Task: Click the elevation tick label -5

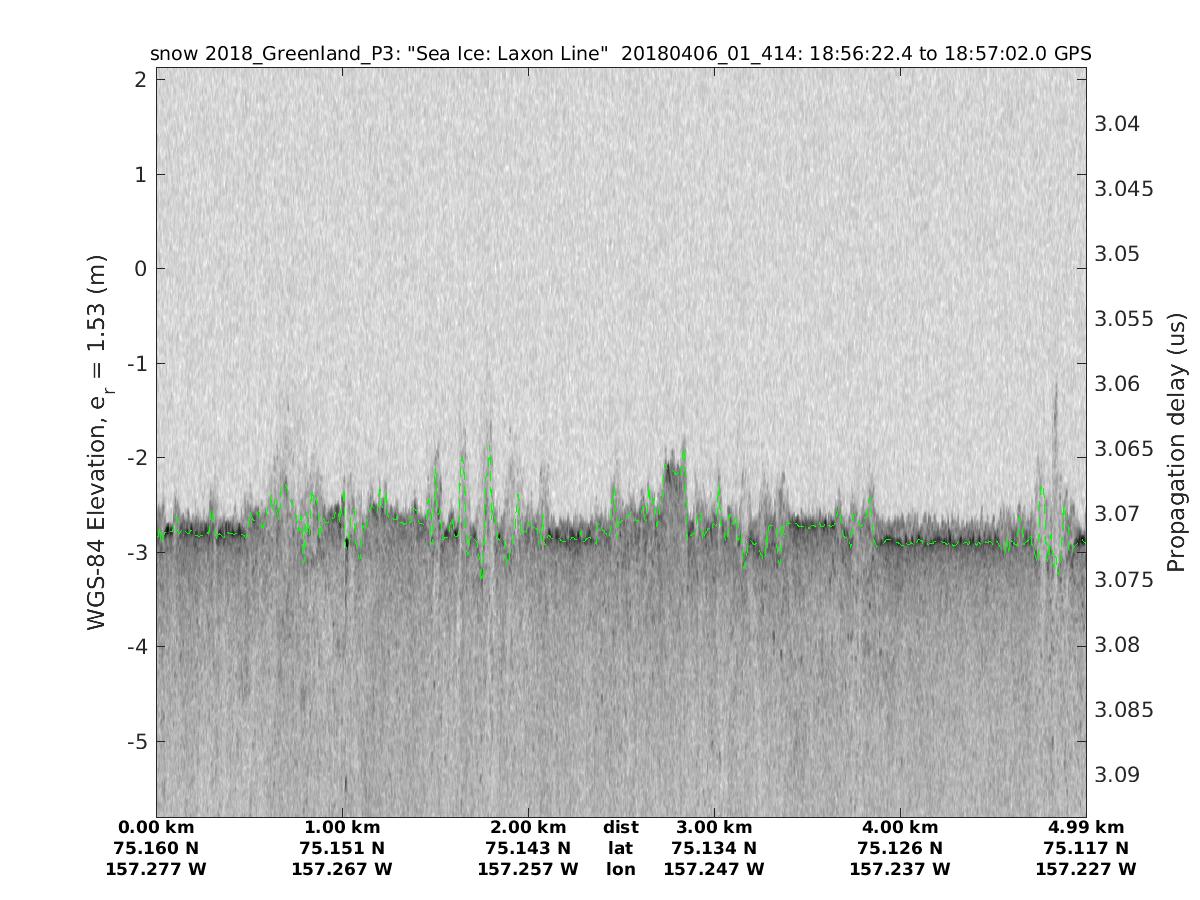Action: 137,741
